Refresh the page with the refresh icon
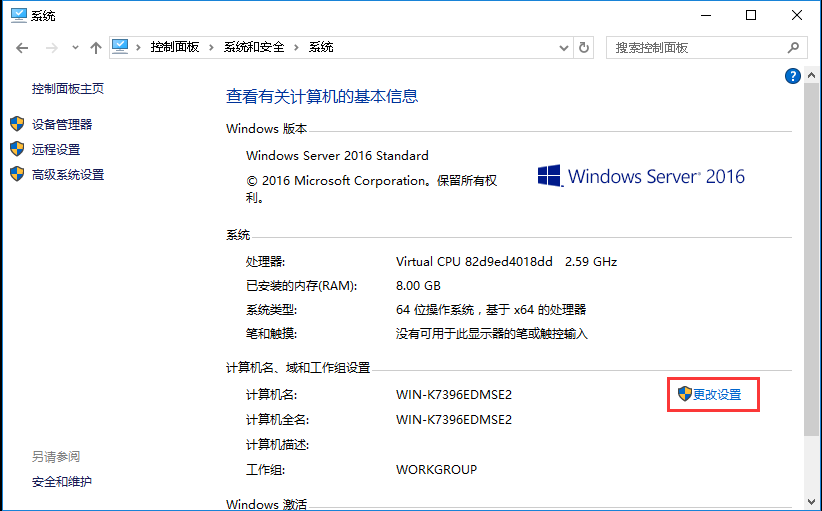The height and width of the screenshot is (511, 822). click(583, 48)
